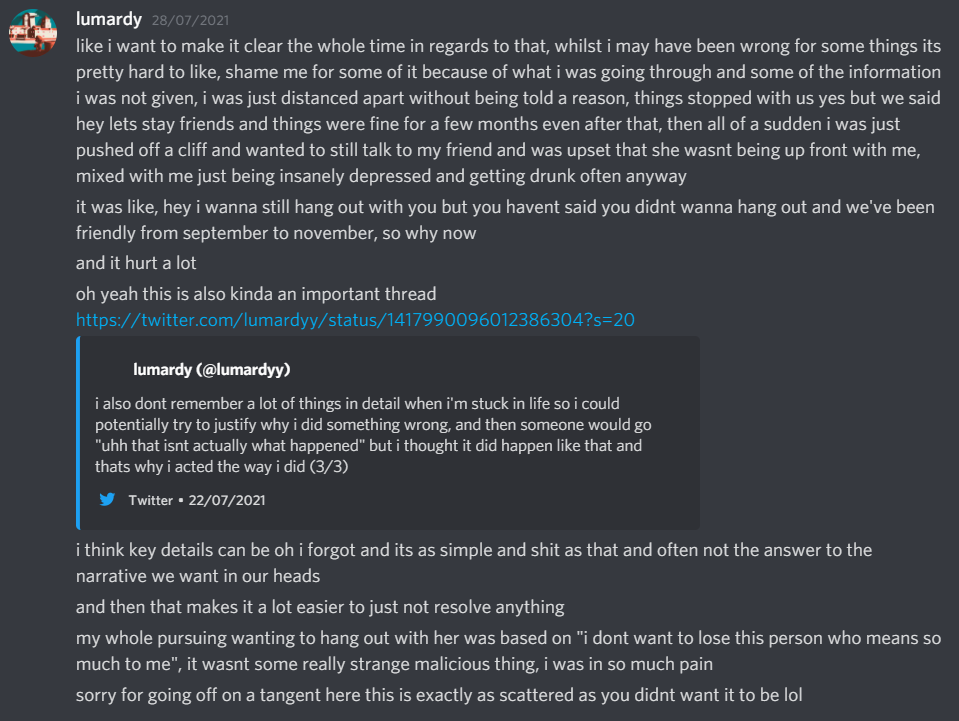Open embed author lumardy (@lumardyy)

pos(211,370)
